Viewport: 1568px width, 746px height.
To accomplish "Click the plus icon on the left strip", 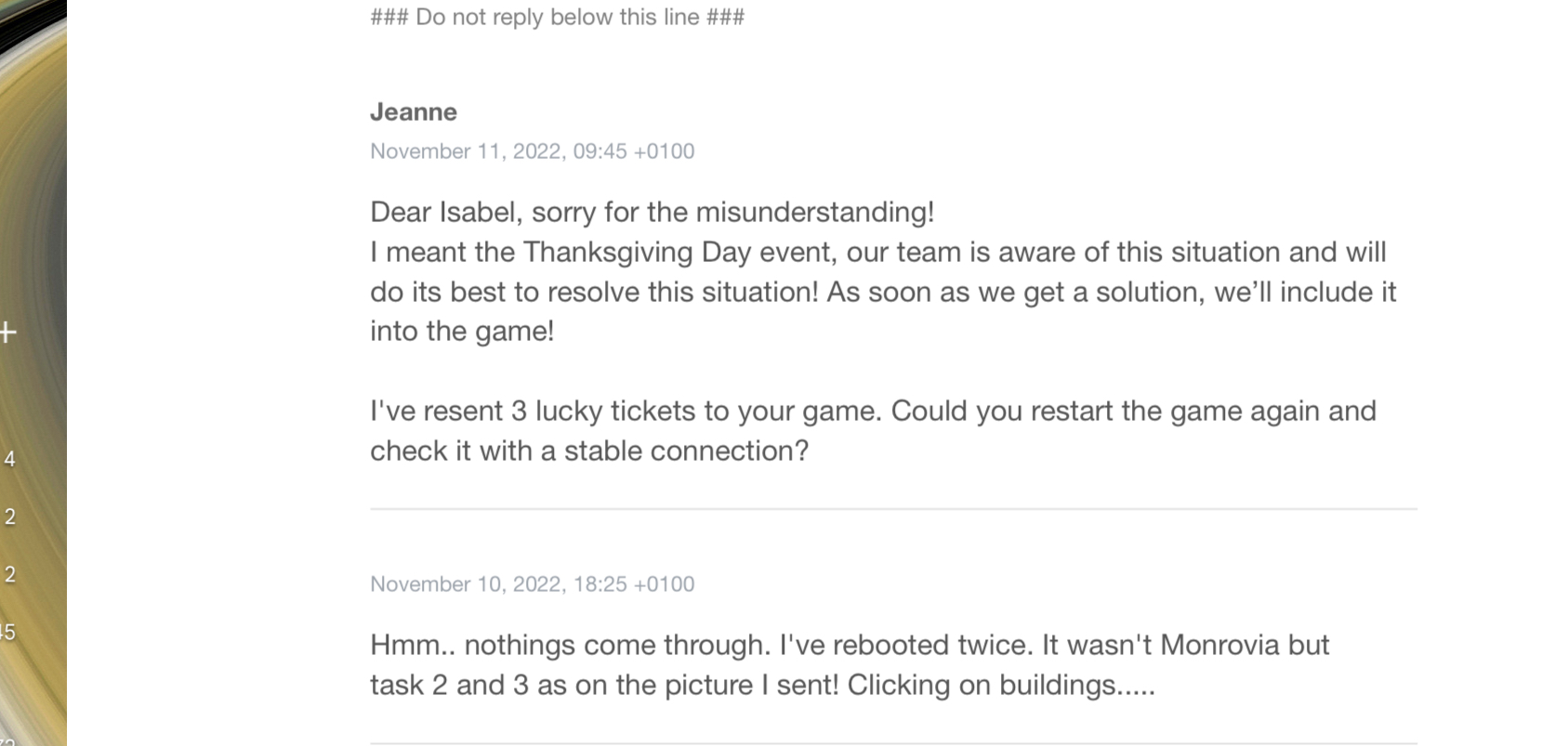I will click(x=8, y=332).
